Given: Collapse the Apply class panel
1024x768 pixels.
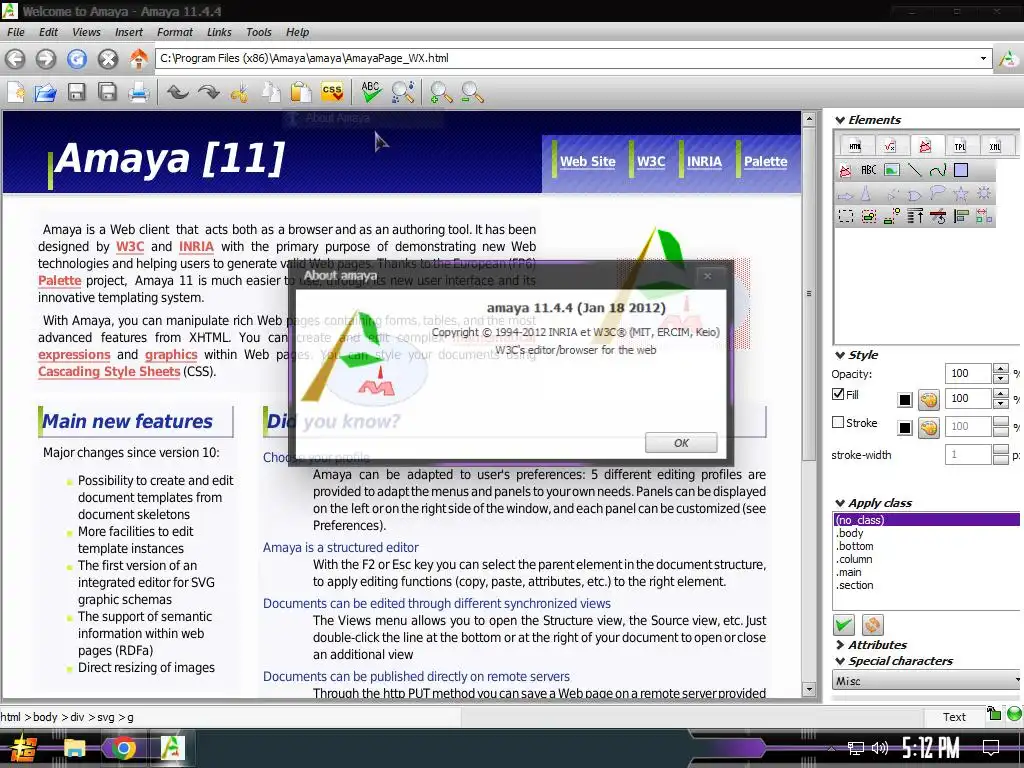Looking at the screenshot, I should (x=840, y=503).
